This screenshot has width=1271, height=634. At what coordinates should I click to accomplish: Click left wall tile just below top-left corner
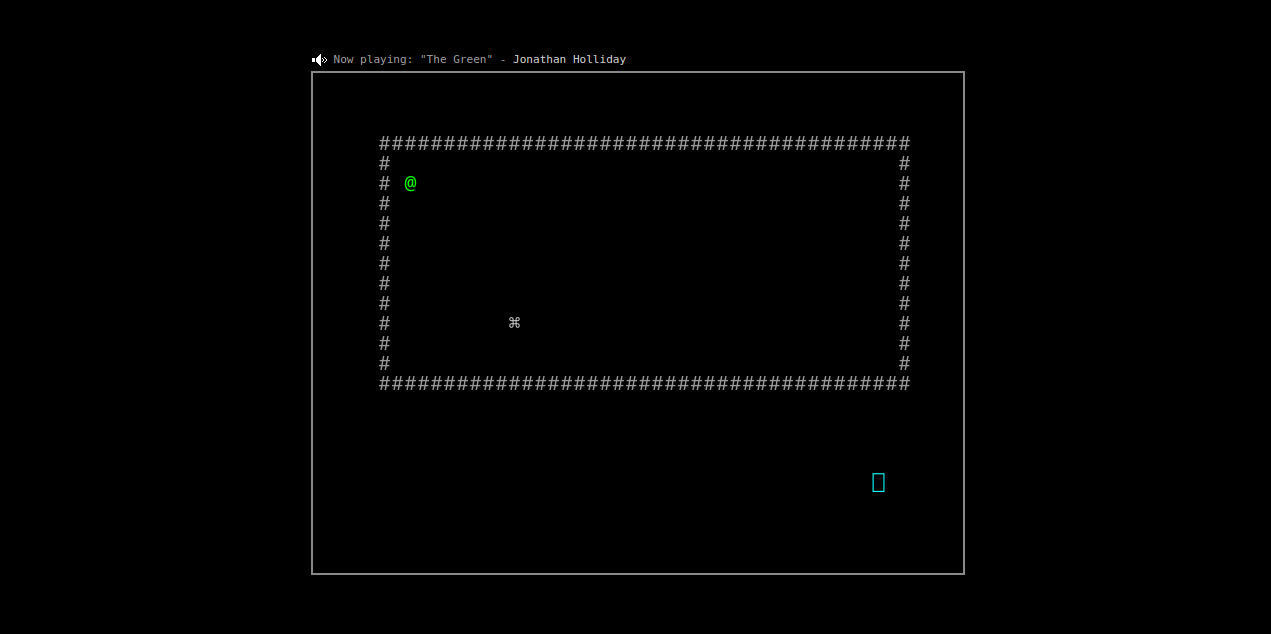[x=385, y=163]
